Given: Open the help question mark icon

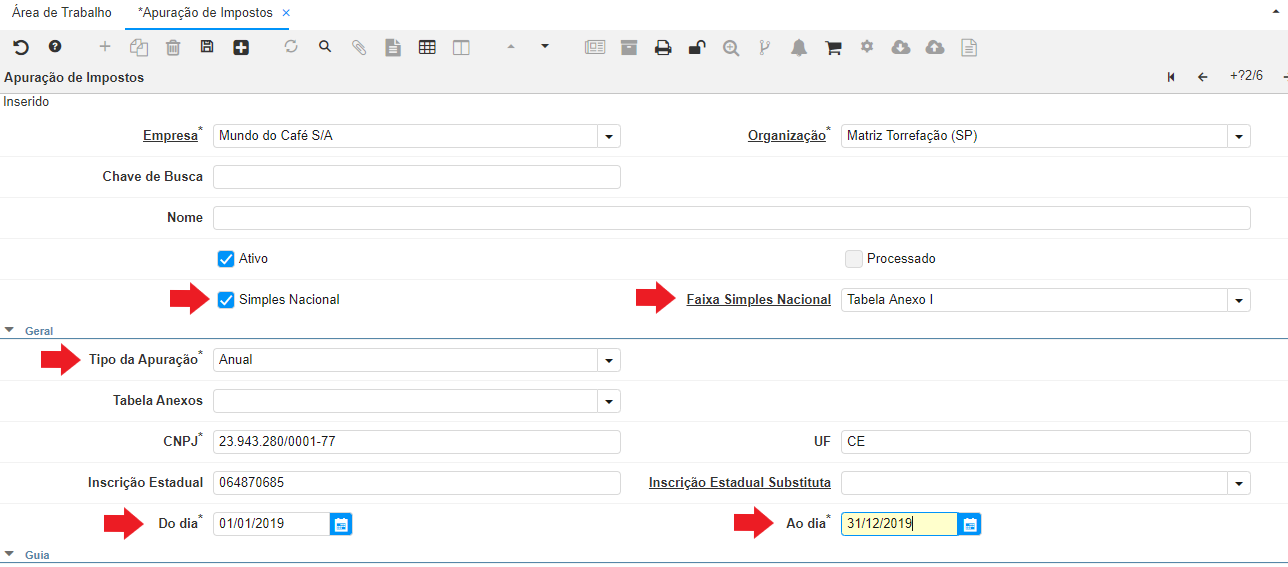Looking at the screenshot, I should [55, 47].
